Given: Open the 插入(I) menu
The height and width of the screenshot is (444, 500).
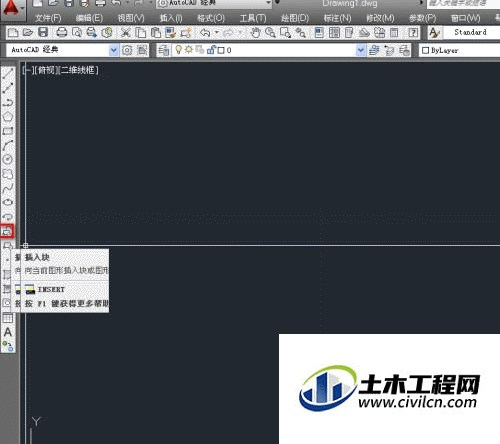Looking at the screenshot, I should click(x=171, y=18).
